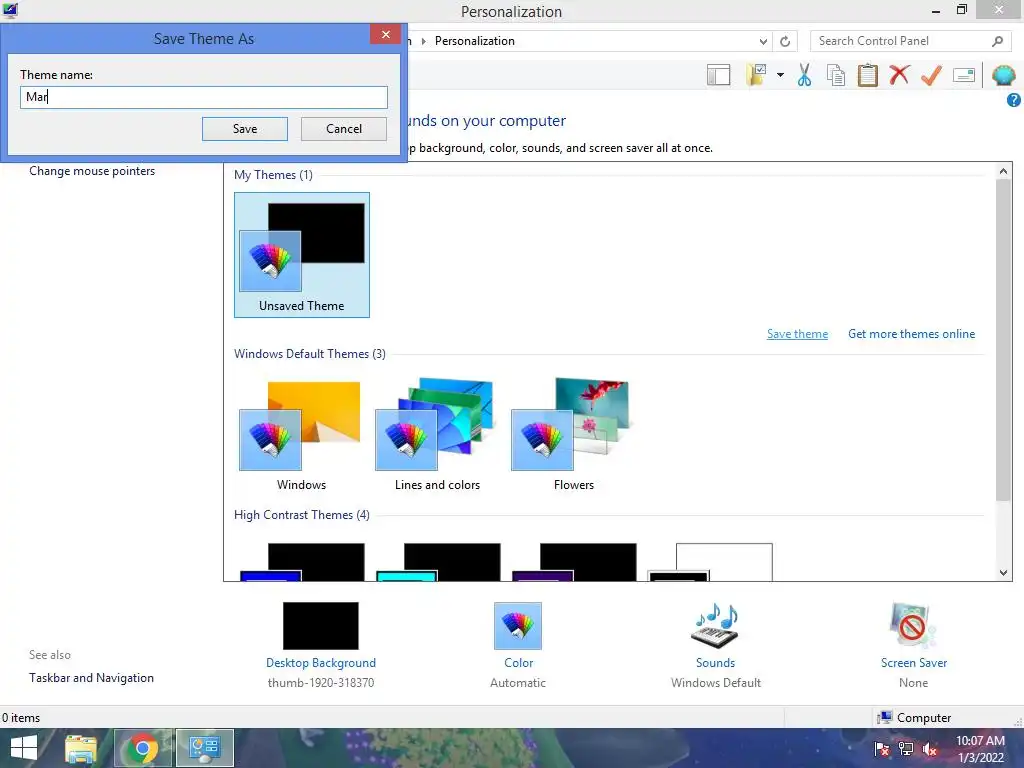This screenshot has width=1024, height=768.
Task: Select the purple high contrast theme thumbnail
Action: (x=574, y=562)
